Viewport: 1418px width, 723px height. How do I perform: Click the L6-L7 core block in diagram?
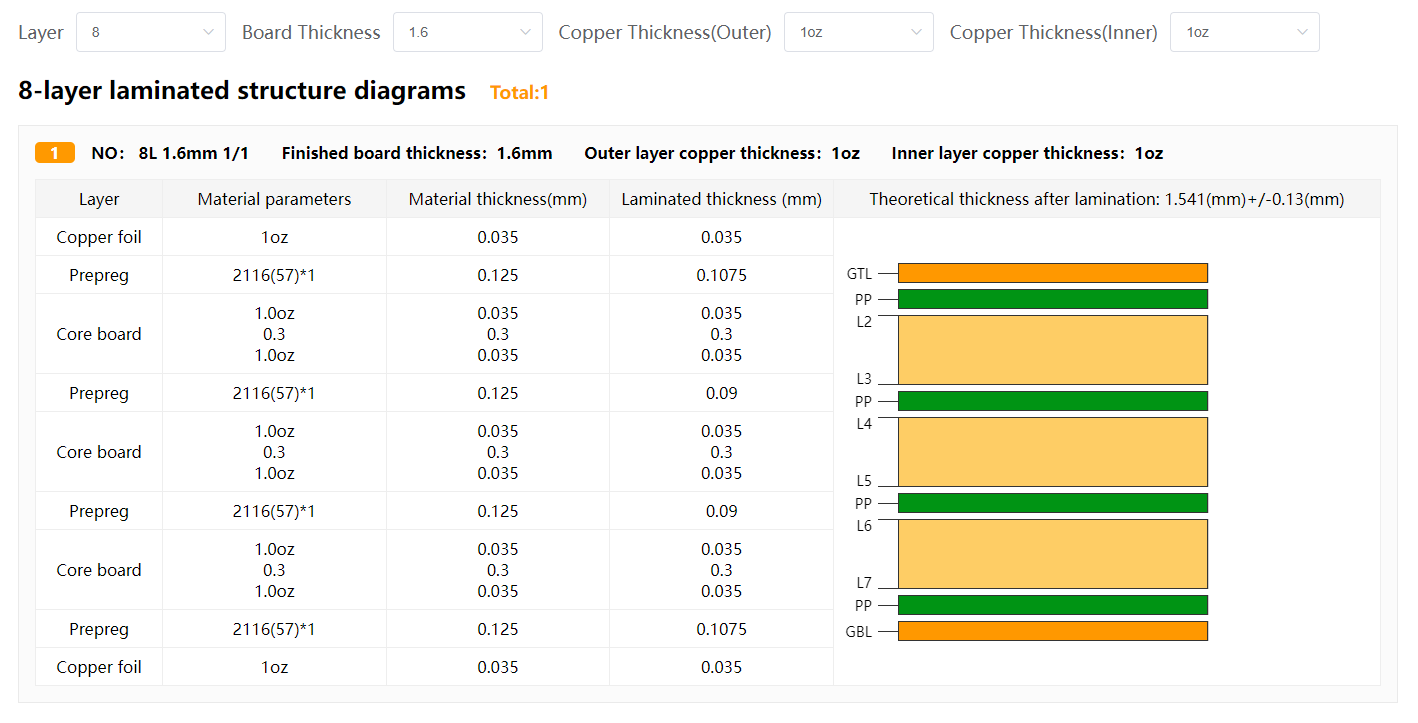pyautogui.click(x=1052, y=554)
